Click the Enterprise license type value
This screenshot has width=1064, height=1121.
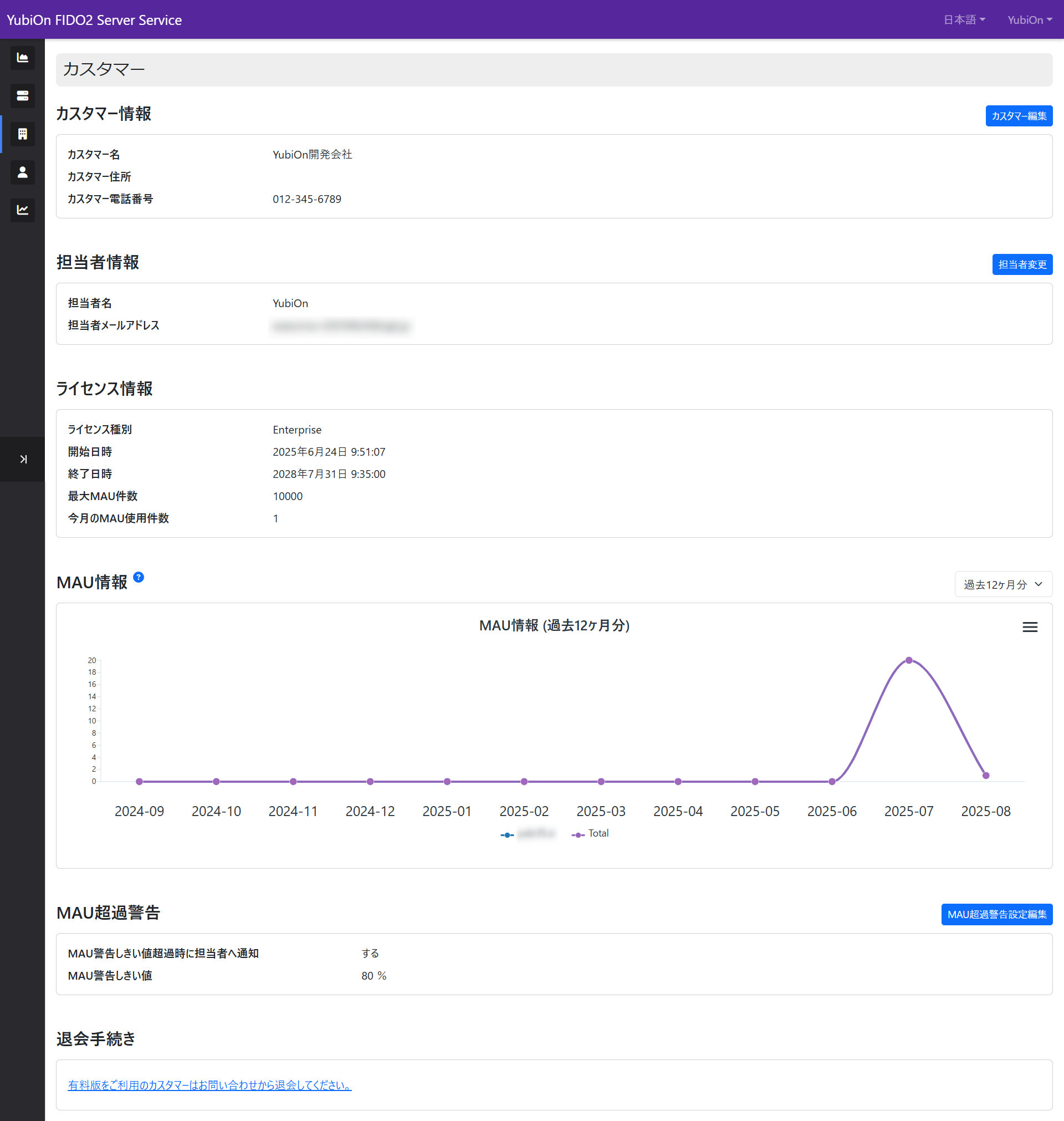tap(297, 430)
